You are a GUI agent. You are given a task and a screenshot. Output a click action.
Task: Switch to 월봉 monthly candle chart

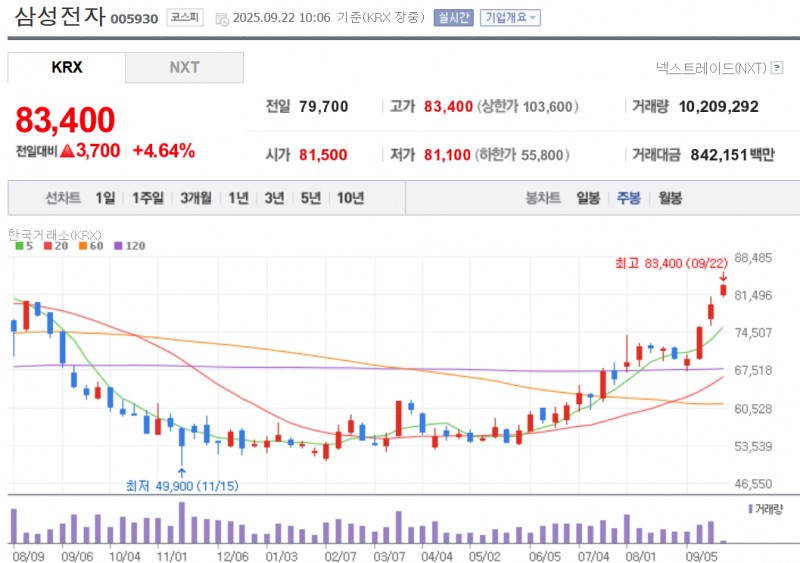[670, 198]
